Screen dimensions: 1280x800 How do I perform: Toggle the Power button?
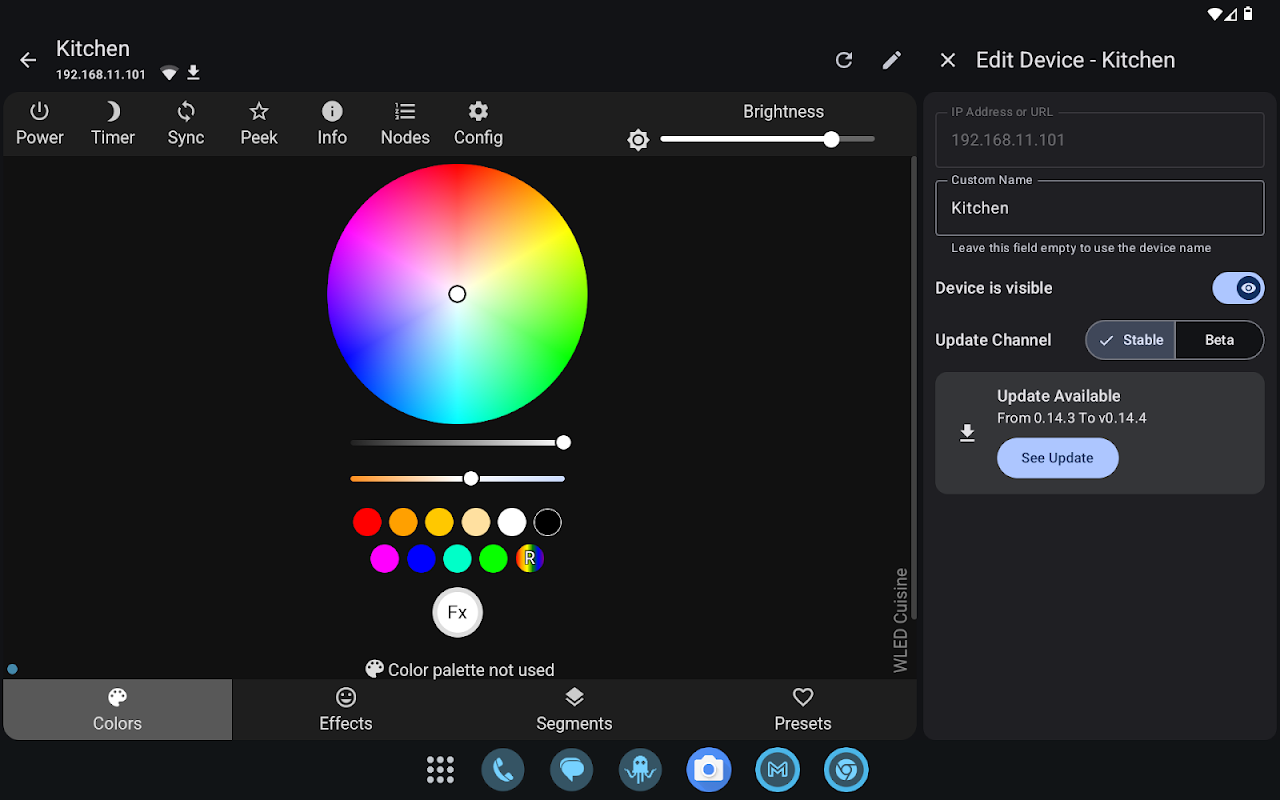[40, 124]
